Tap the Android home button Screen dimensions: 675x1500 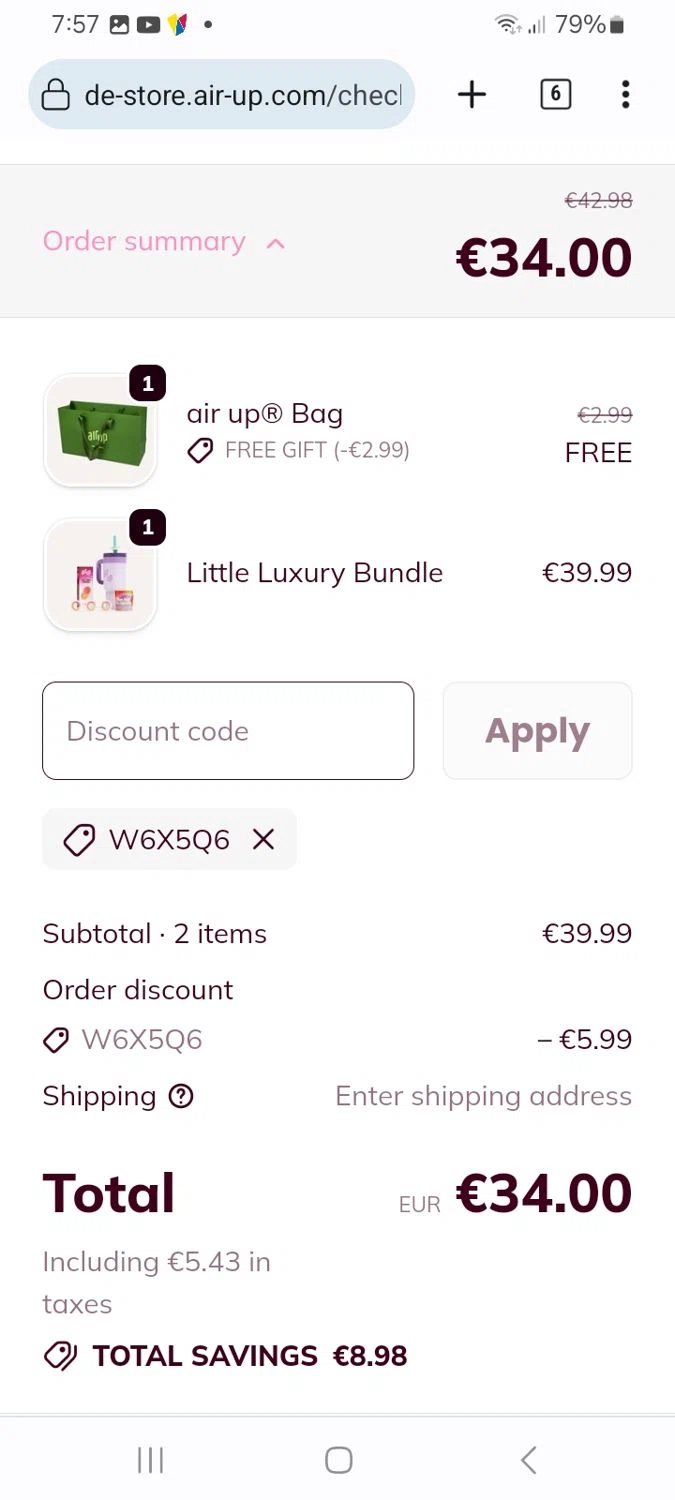click(x=338, y=1460)
